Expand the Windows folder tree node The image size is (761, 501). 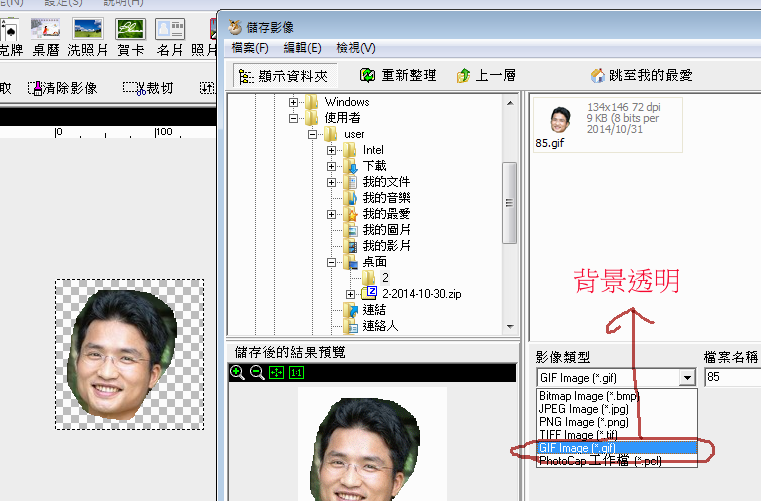[293, 102]
